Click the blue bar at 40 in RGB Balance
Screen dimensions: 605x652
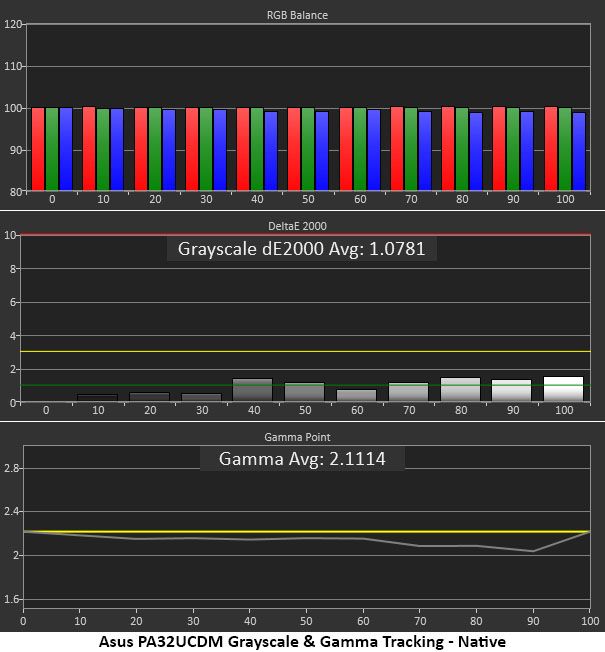point(271,151)
